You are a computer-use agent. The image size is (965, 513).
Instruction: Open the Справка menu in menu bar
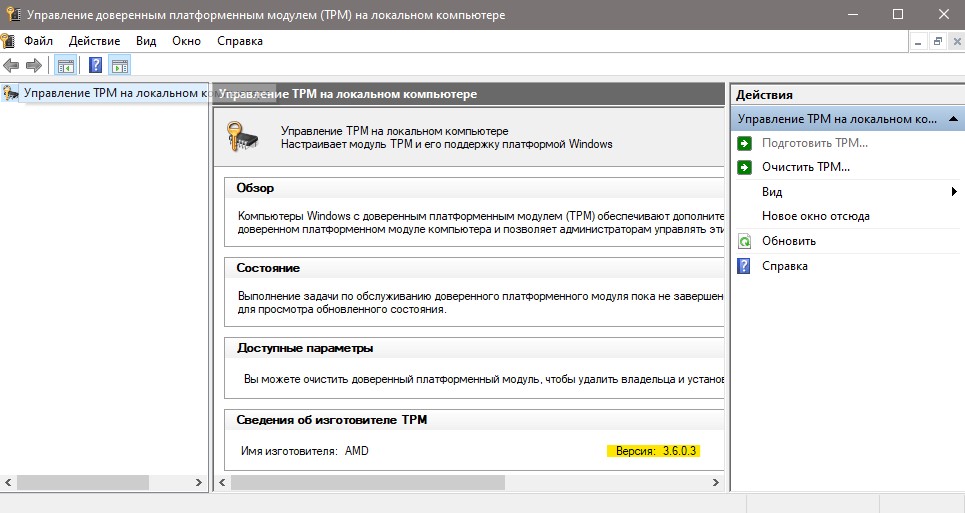click(x=239, y=41)
